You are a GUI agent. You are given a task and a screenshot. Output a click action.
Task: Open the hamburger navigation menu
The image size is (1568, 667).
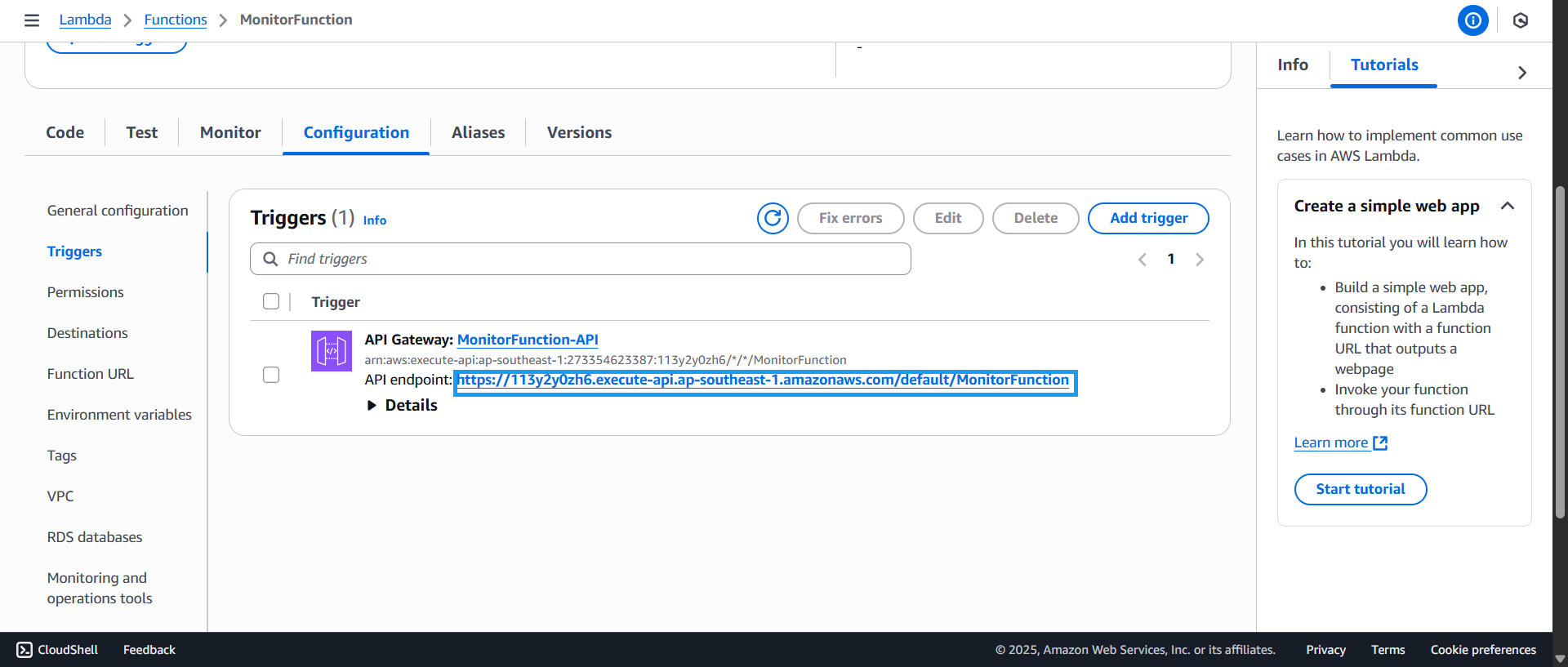coord(32,20)
